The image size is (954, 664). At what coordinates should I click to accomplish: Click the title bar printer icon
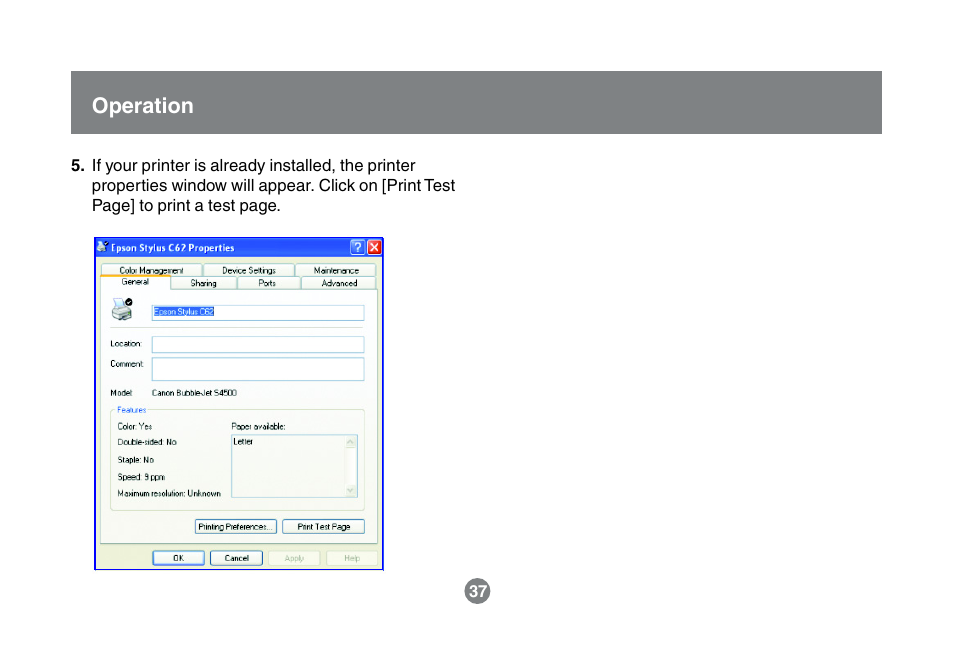[102, 246]
